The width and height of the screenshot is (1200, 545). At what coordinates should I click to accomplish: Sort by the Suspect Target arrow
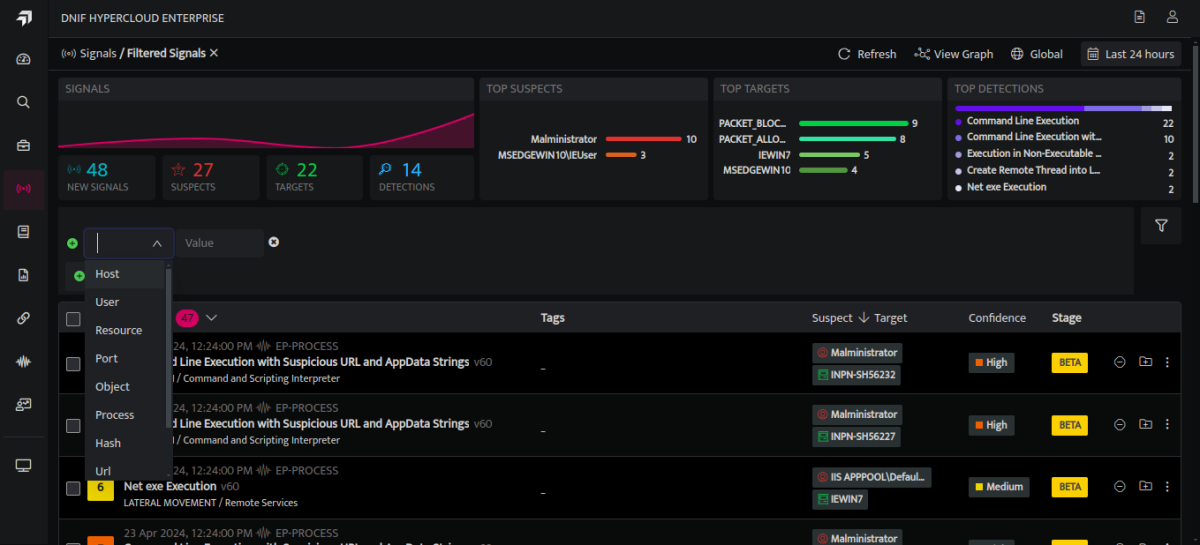coord(863,318)
